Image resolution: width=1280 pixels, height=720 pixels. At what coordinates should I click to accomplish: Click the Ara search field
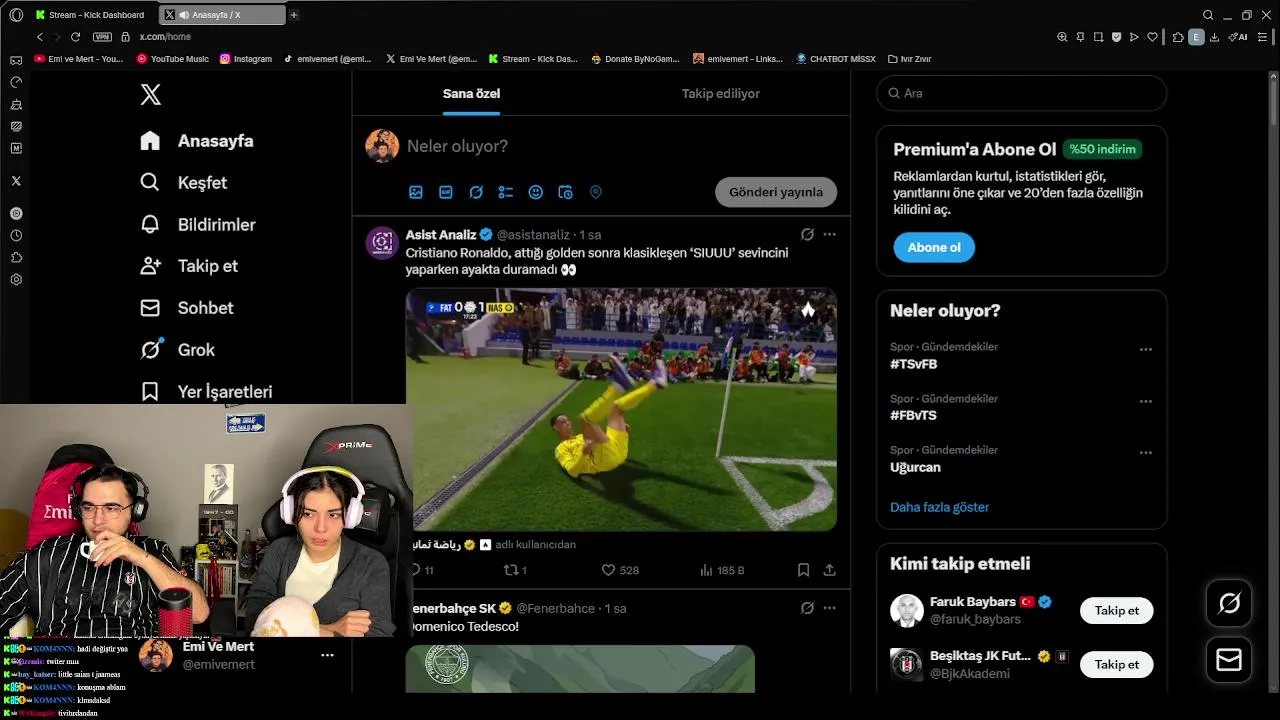click(1022, 93)
